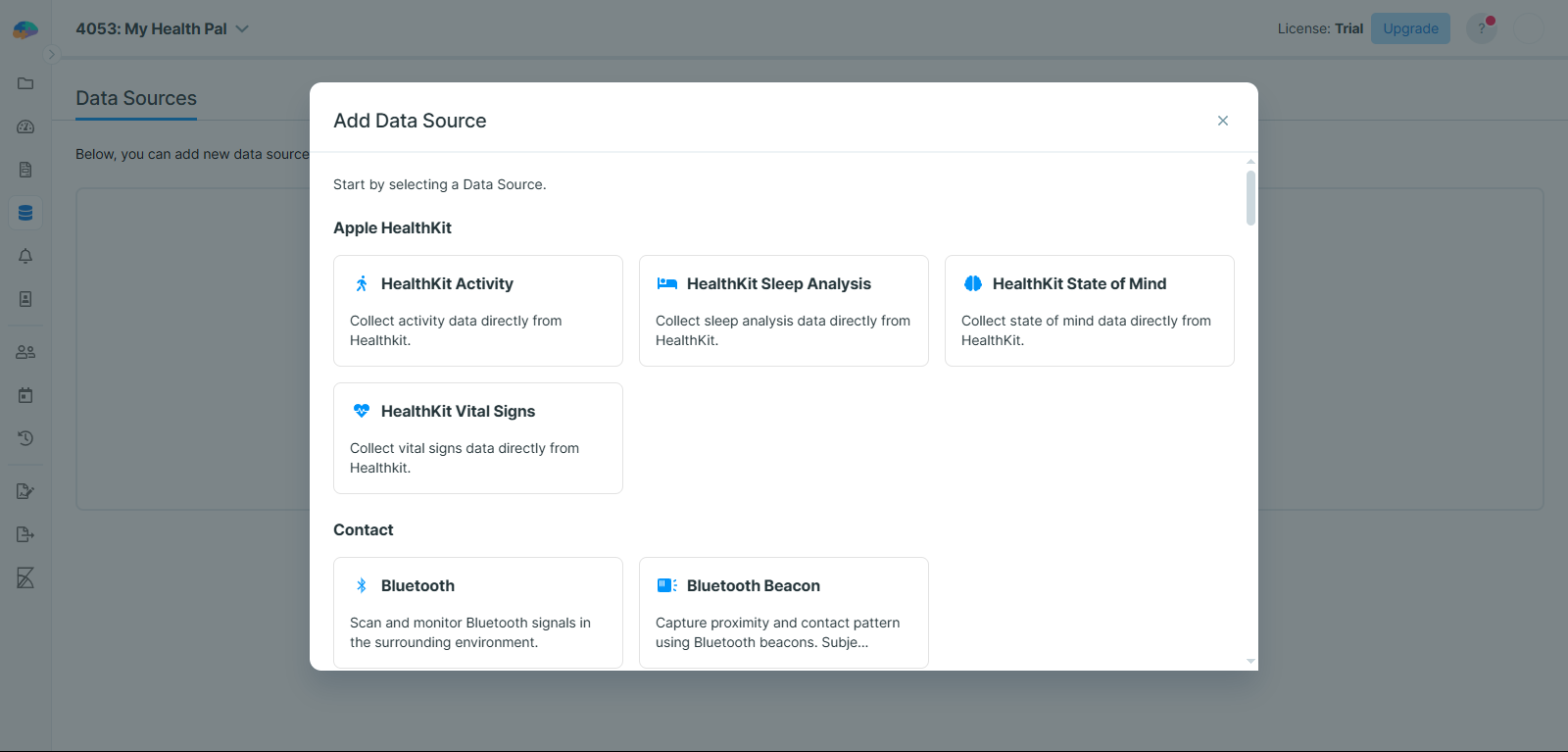Click 'Collect sleep analysis data' description
The image size is (1568, 752).
coord(783,330)
